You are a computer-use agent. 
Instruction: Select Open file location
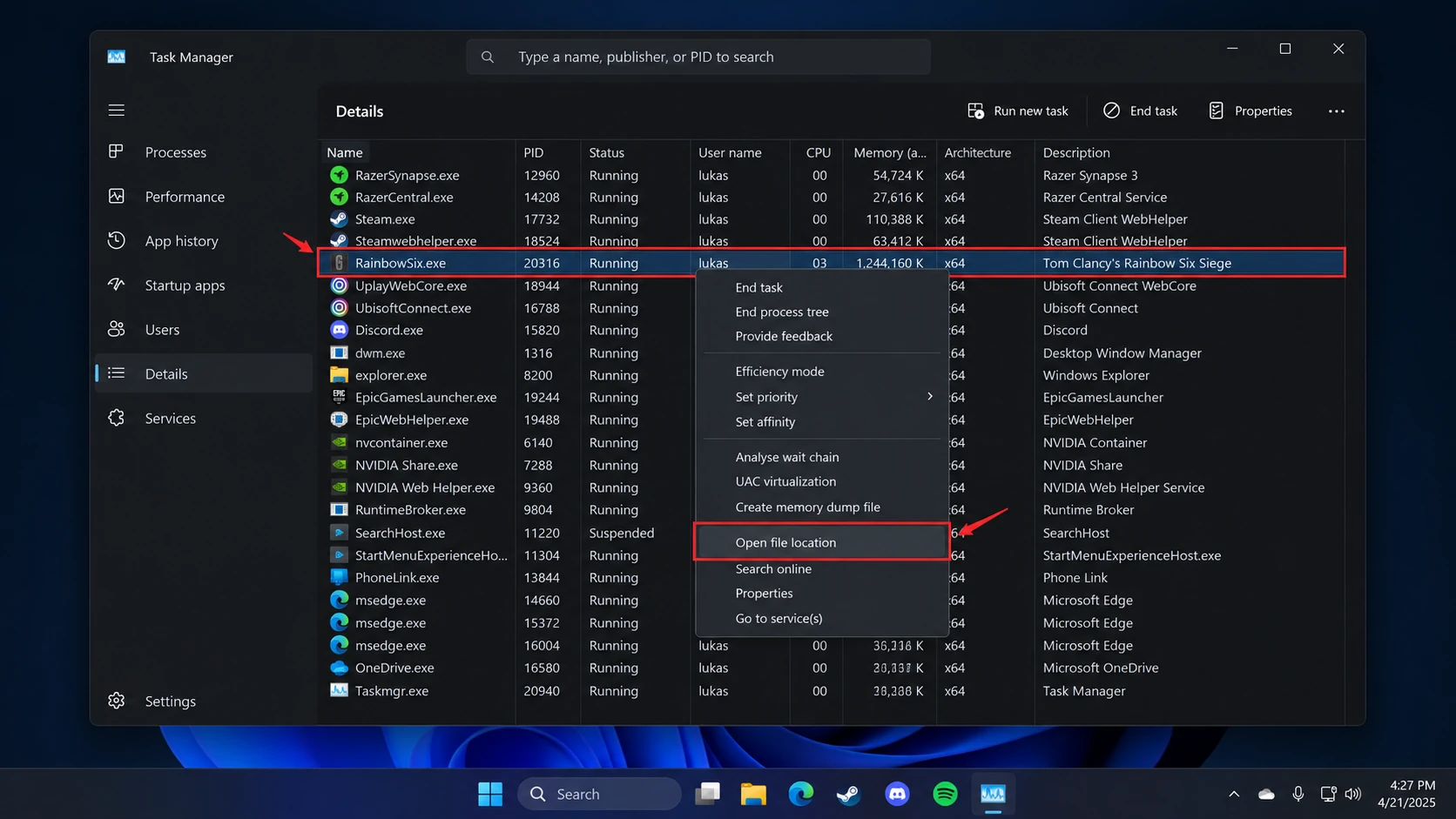[x=822, y=542]
